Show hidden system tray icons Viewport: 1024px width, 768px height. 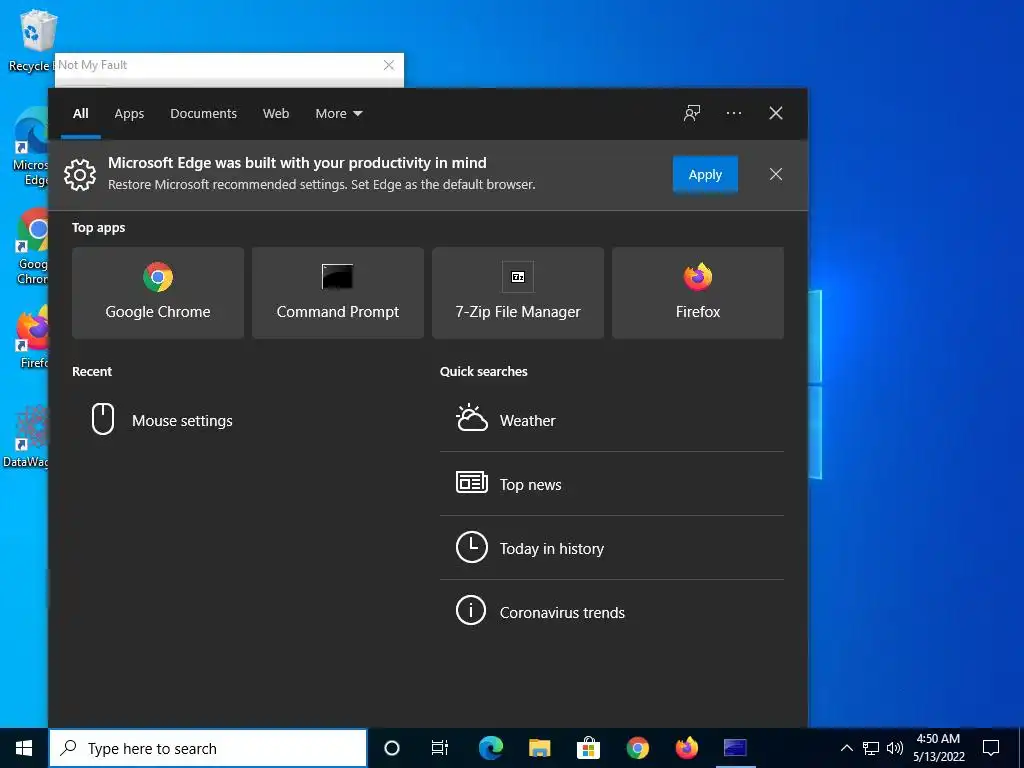pos(846,748)
